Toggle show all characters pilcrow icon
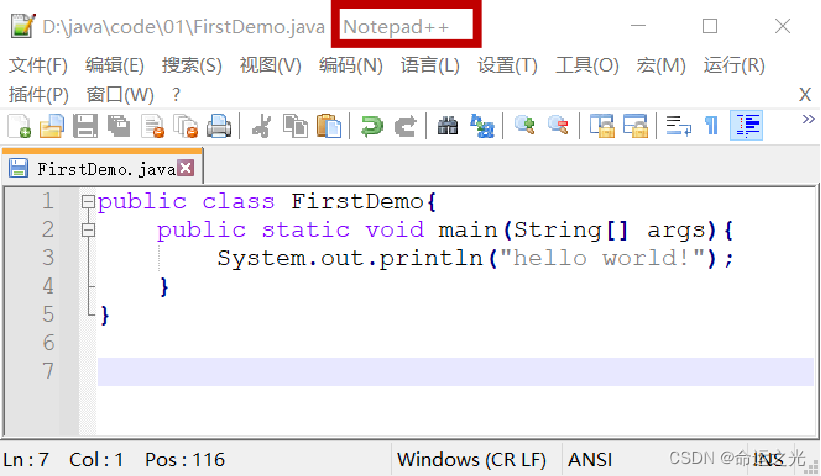The height and width of the screenshot is (476, 821). point(711,126)
